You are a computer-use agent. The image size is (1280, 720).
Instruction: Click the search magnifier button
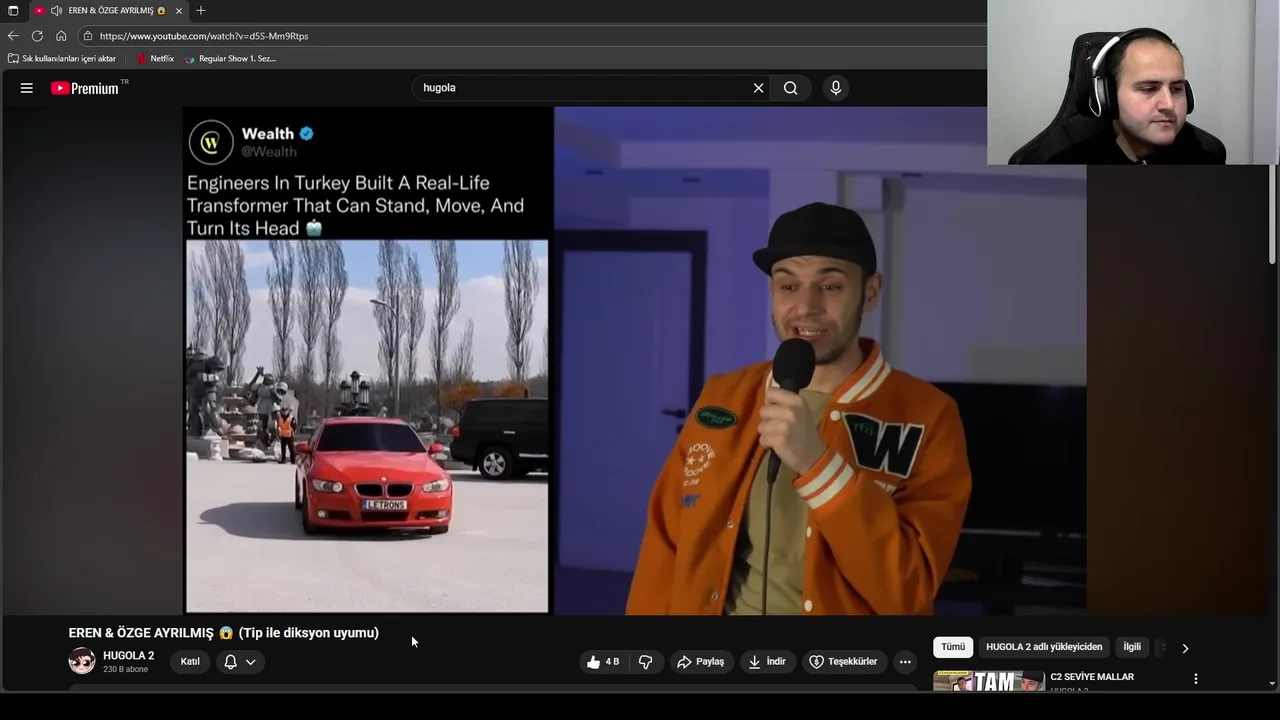tap(791, 88)
